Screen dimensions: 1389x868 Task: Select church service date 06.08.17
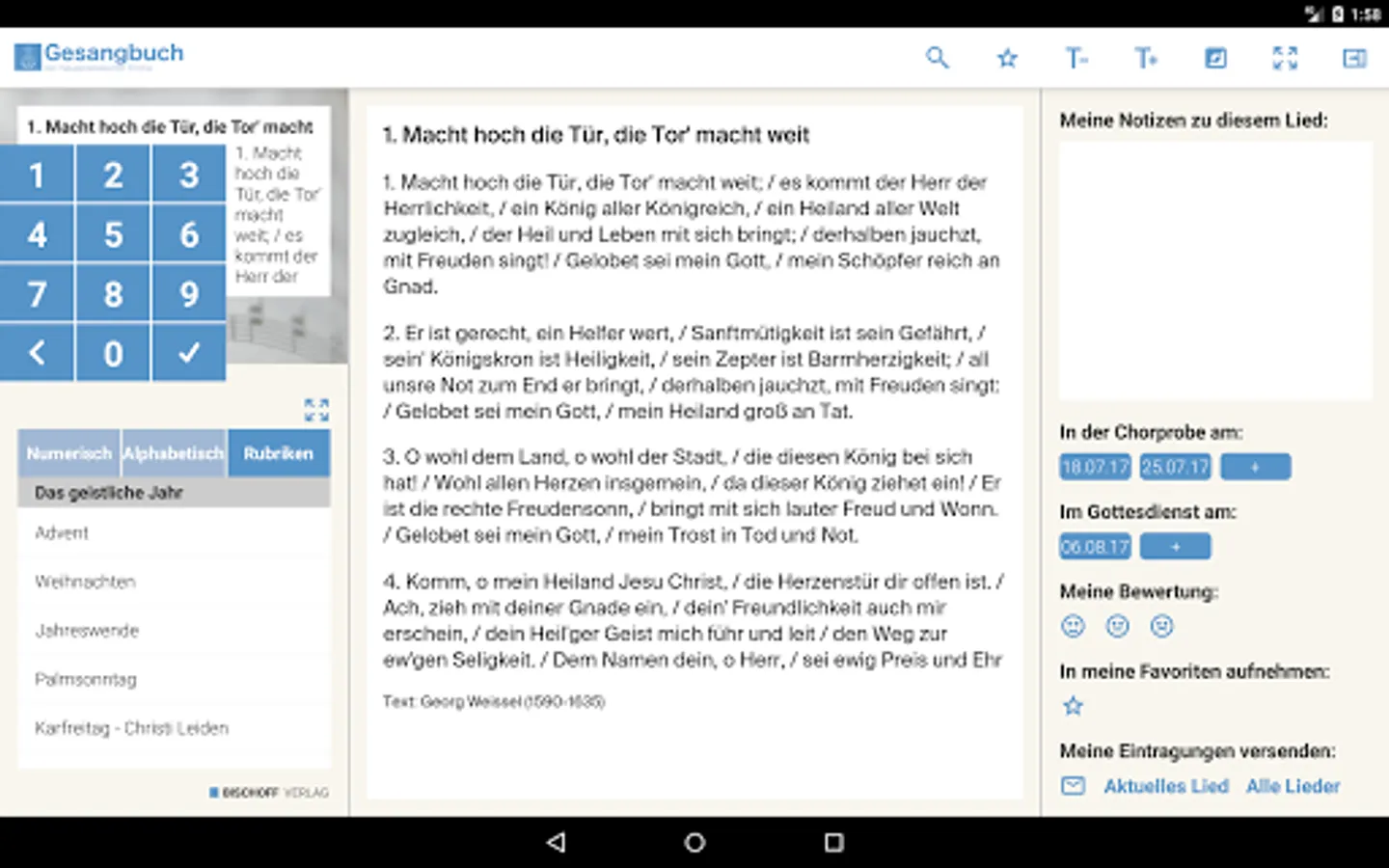(1095, 547)
